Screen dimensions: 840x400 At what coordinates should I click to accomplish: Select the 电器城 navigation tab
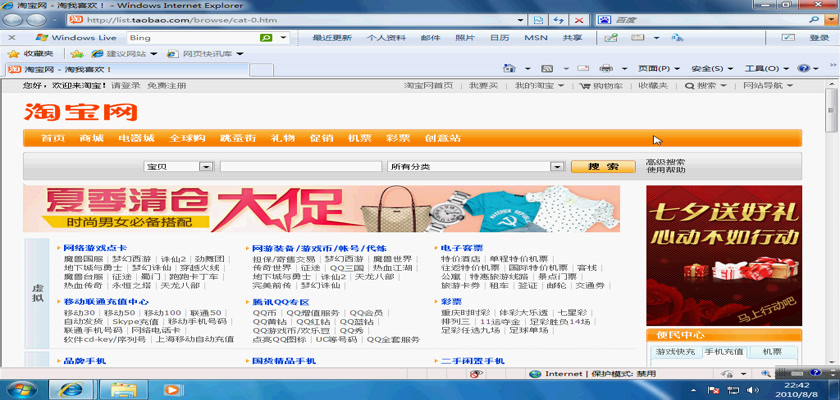(x=136, y=138)
